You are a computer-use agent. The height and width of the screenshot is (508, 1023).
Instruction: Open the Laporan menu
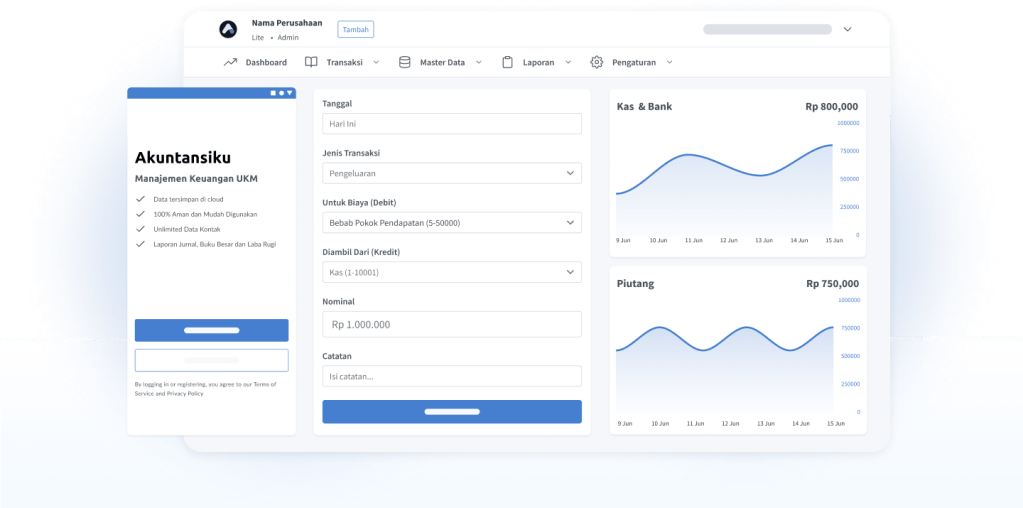click(538, 62)
